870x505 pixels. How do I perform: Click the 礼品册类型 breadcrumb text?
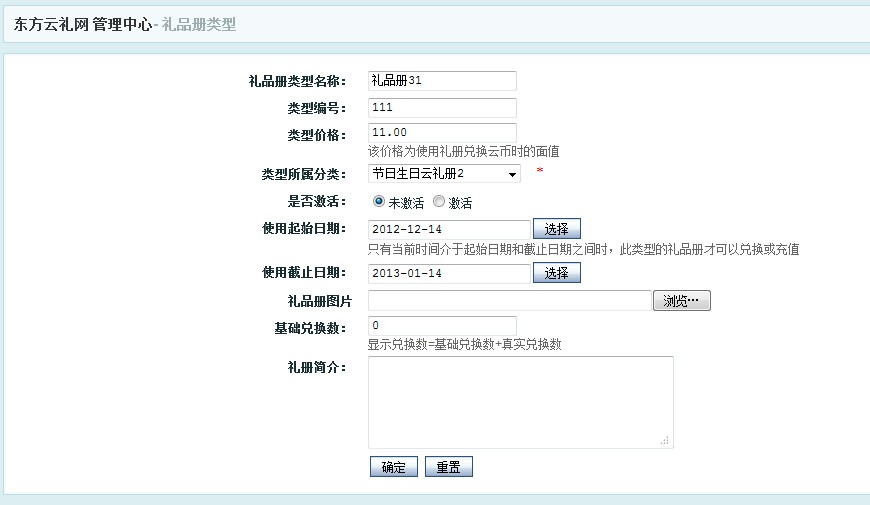coord(198,24)
